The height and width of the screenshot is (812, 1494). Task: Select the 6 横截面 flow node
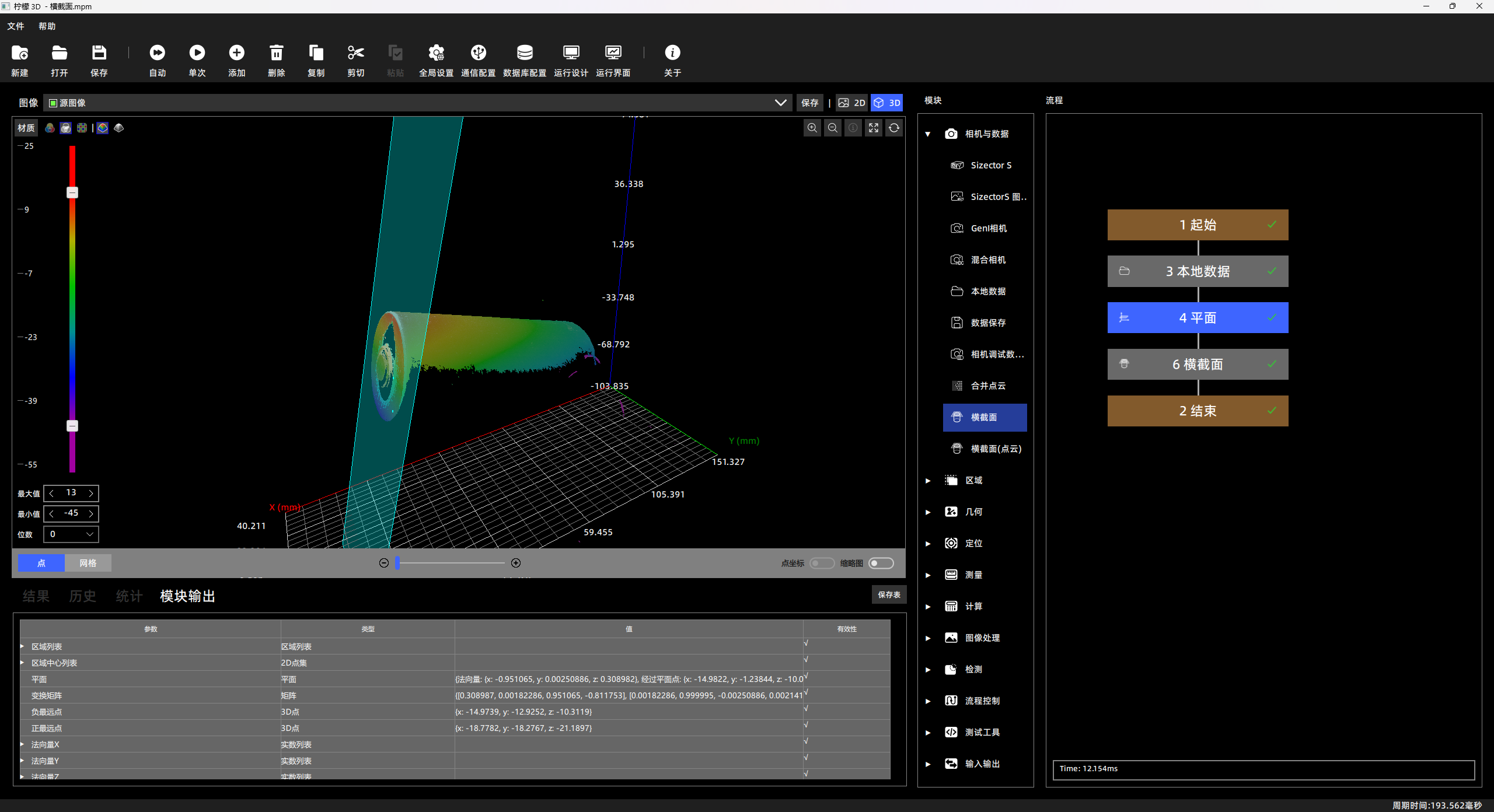pos(1198,365)
